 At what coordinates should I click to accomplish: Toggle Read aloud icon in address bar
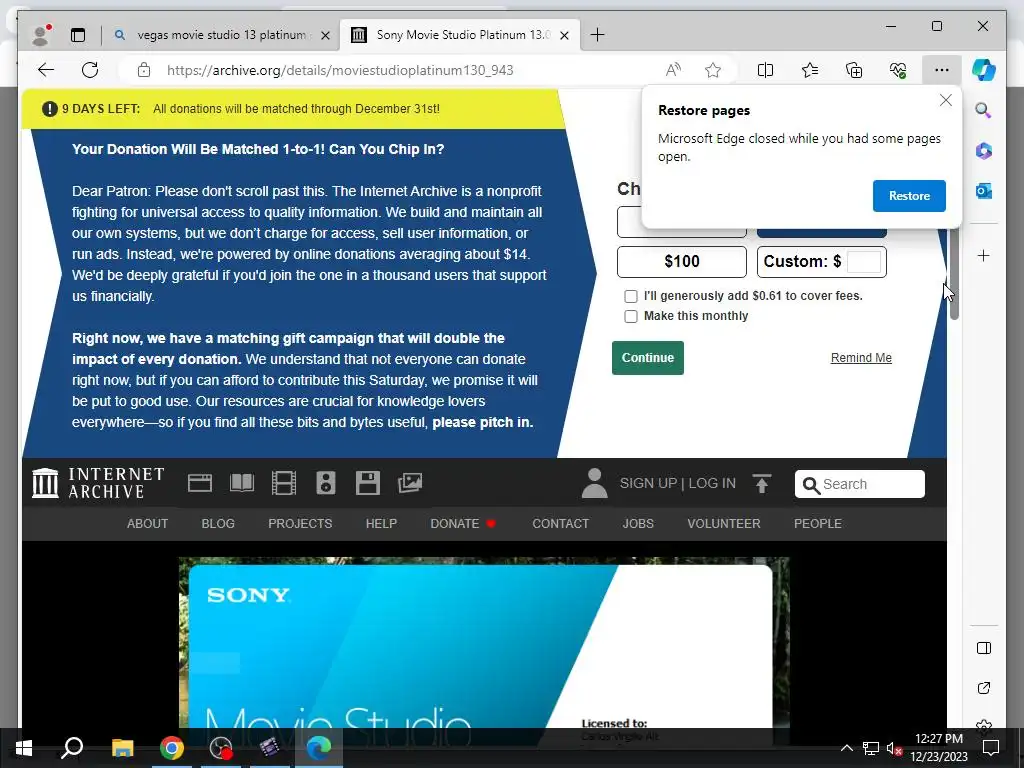(x=673, y=70)
